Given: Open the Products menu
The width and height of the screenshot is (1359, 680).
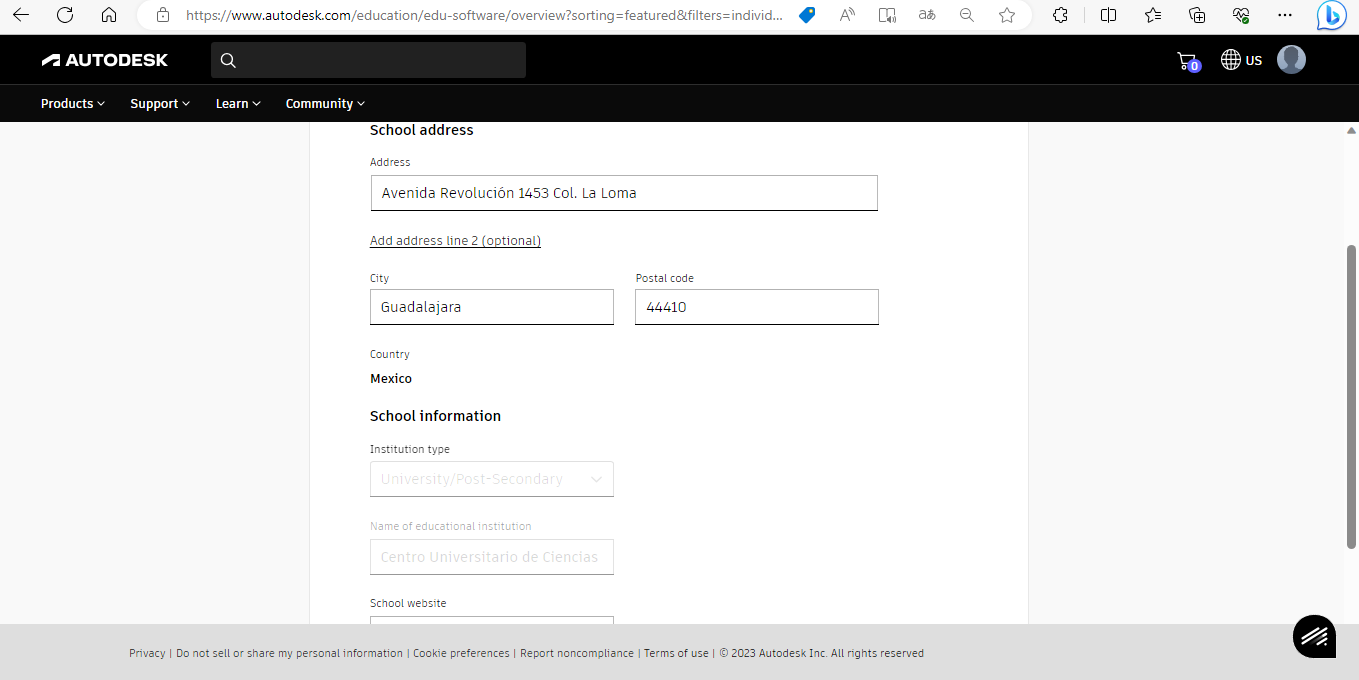Looking at the screenshot, I should pyautogui.click(x=72, y=103).
